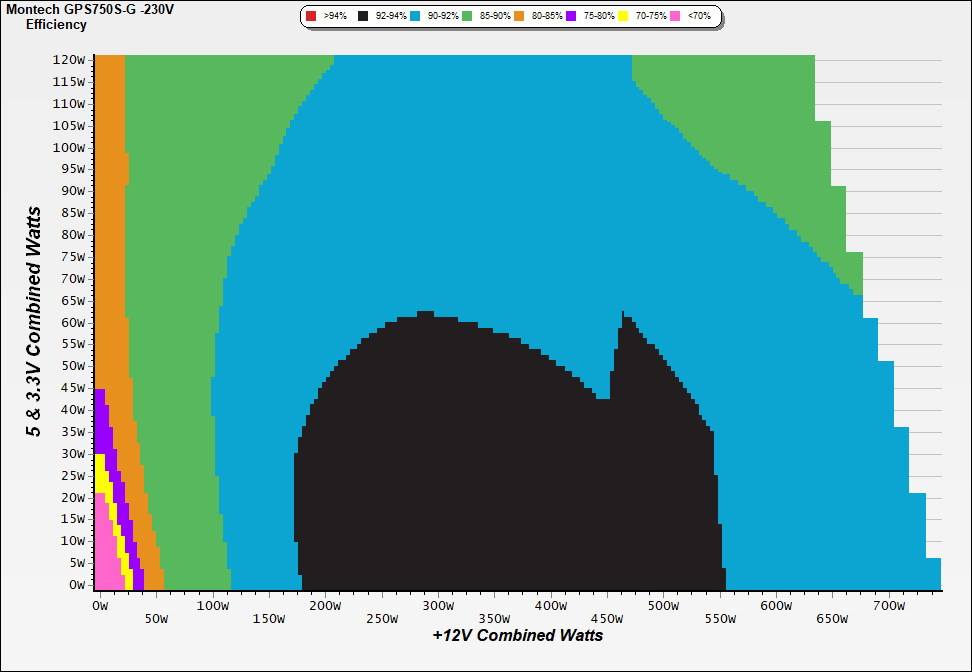The height and width of the screenshot is (672, 972).
Task: Click the black 92-94% efficiency region in chart
Action: coord(450,480)
